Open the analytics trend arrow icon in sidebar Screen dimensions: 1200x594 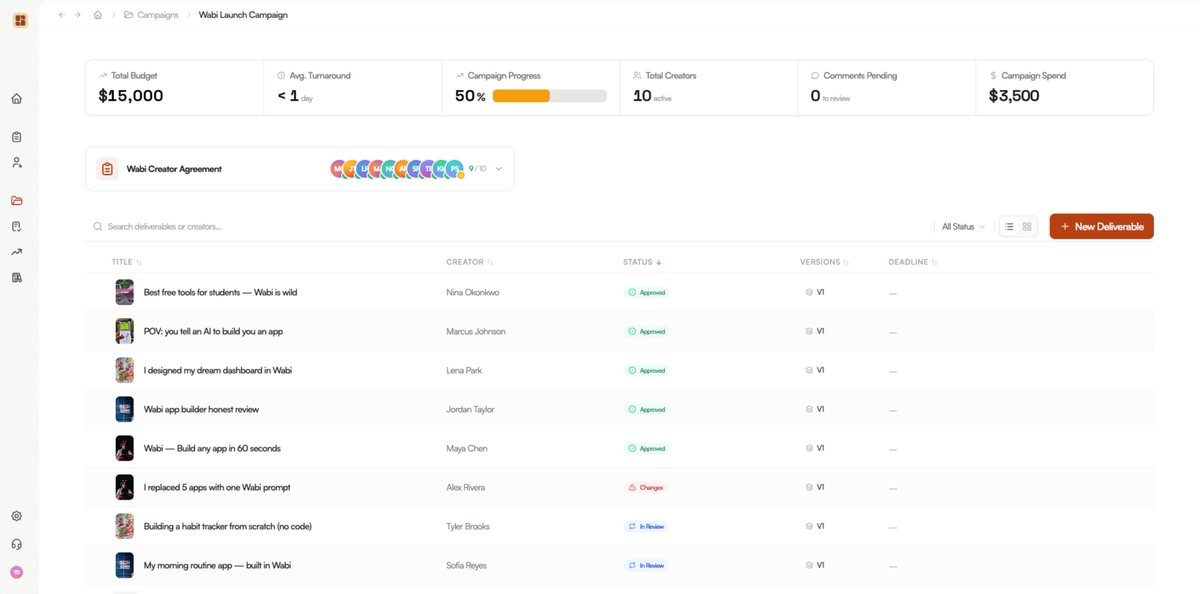click(x=17, y=252)
